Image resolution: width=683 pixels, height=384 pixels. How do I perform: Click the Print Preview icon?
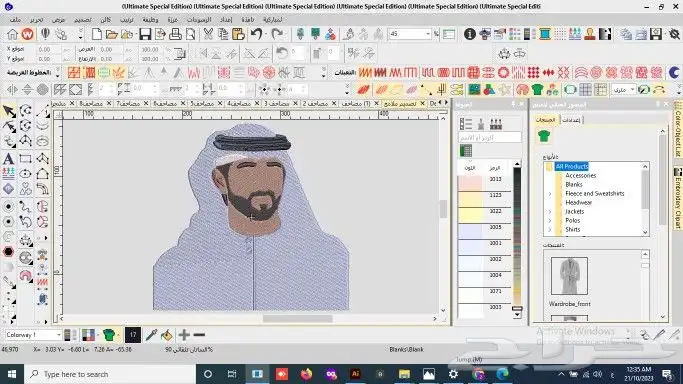[191, 34]
